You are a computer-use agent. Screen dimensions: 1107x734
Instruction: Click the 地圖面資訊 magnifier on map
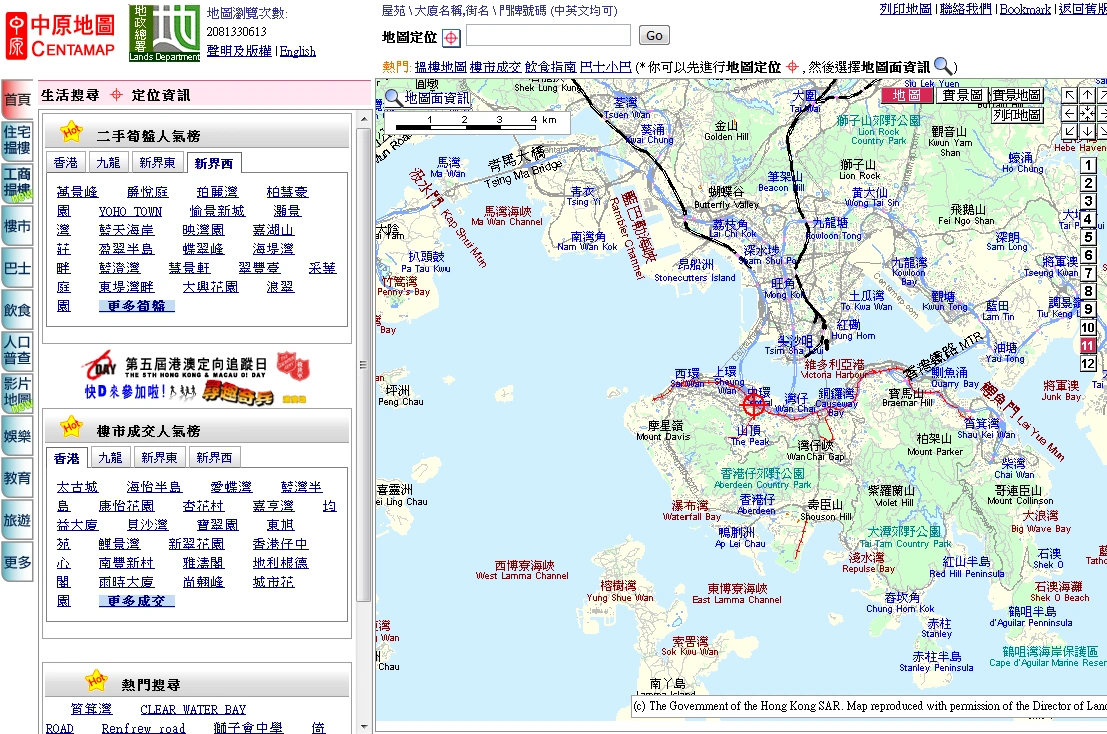(393, 98)
